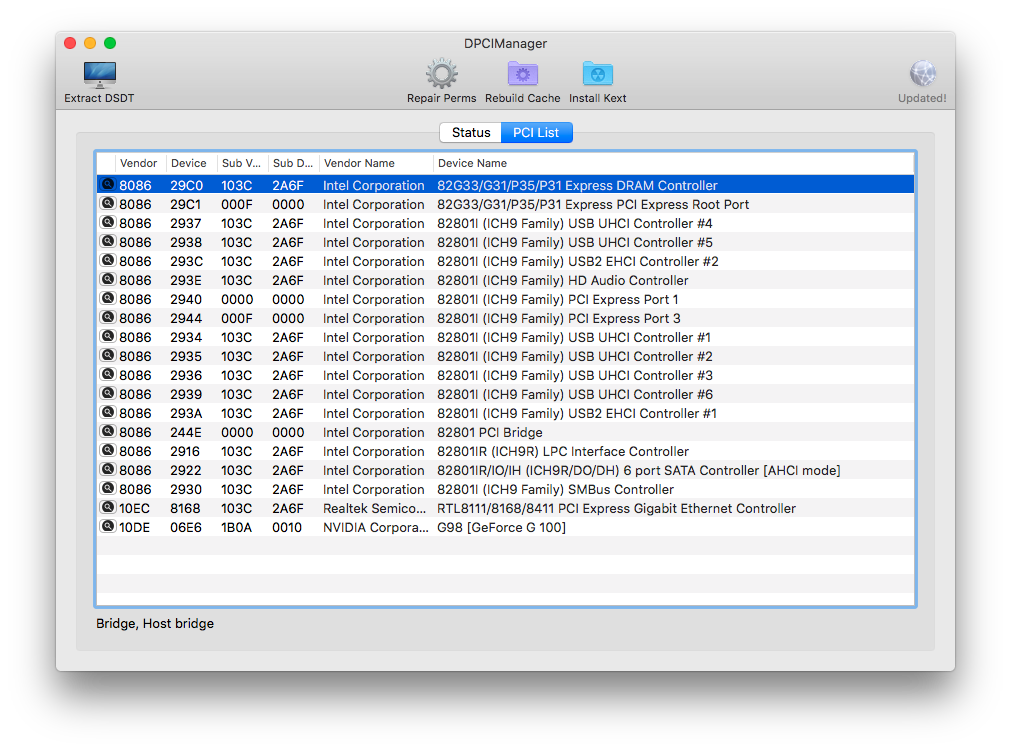The width and height of the screenshot is (1011, 751).
Task: Click the sub device 0010 cell
Action: tap(287, 527)
